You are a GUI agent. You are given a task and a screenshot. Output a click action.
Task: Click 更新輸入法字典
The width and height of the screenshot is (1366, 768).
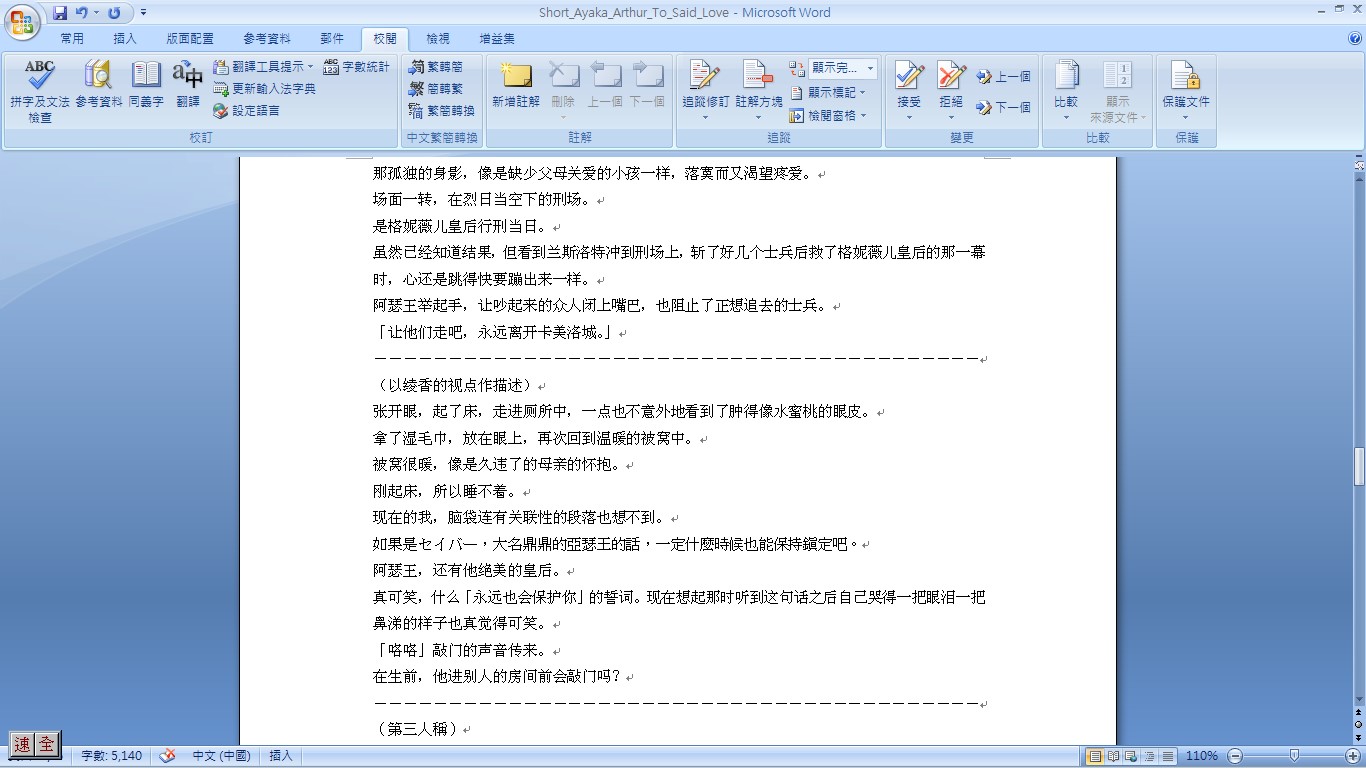[x=264, y=89]
